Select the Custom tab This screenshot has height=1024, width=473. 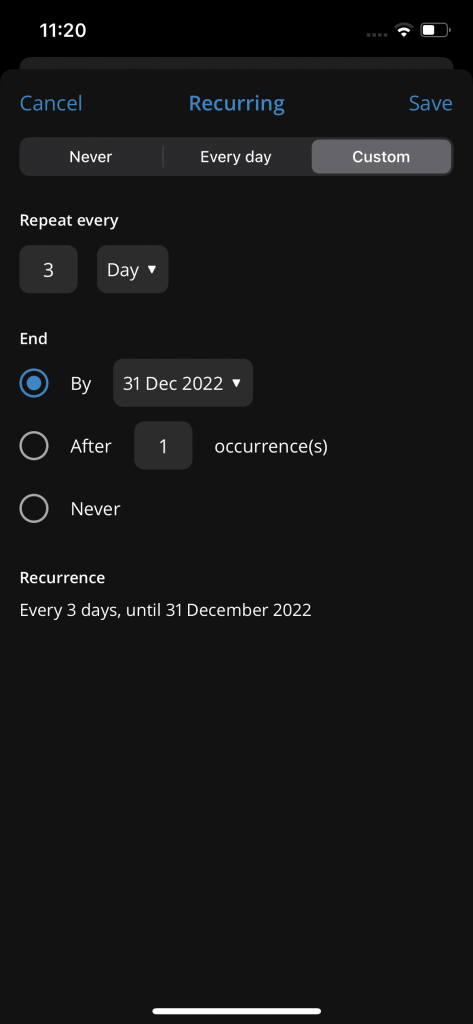click(381, 157)
